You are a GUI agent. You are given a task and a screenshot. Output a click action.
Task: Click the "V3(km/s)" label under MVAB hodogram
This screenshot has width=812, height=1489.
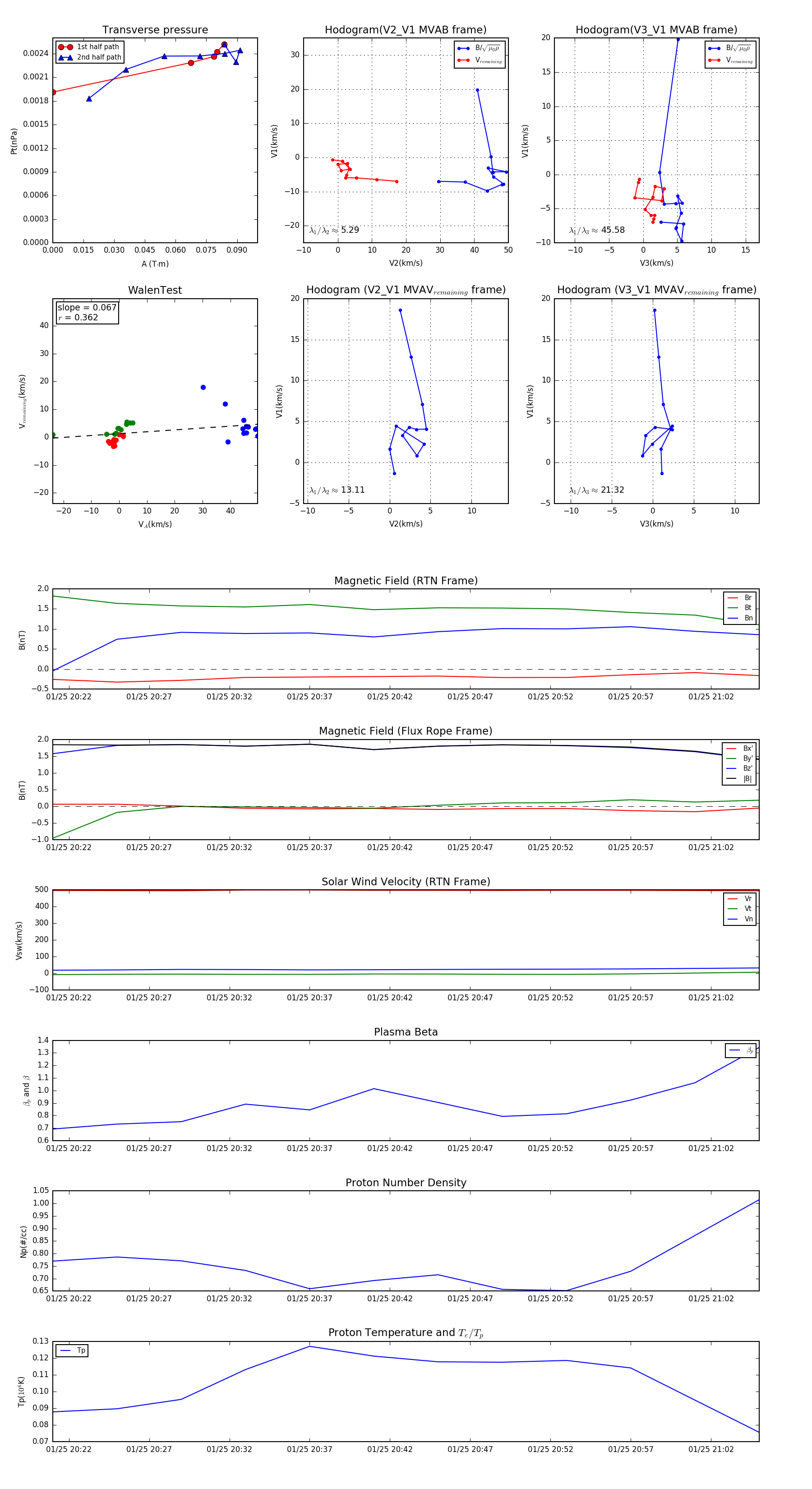coord(656,263)
